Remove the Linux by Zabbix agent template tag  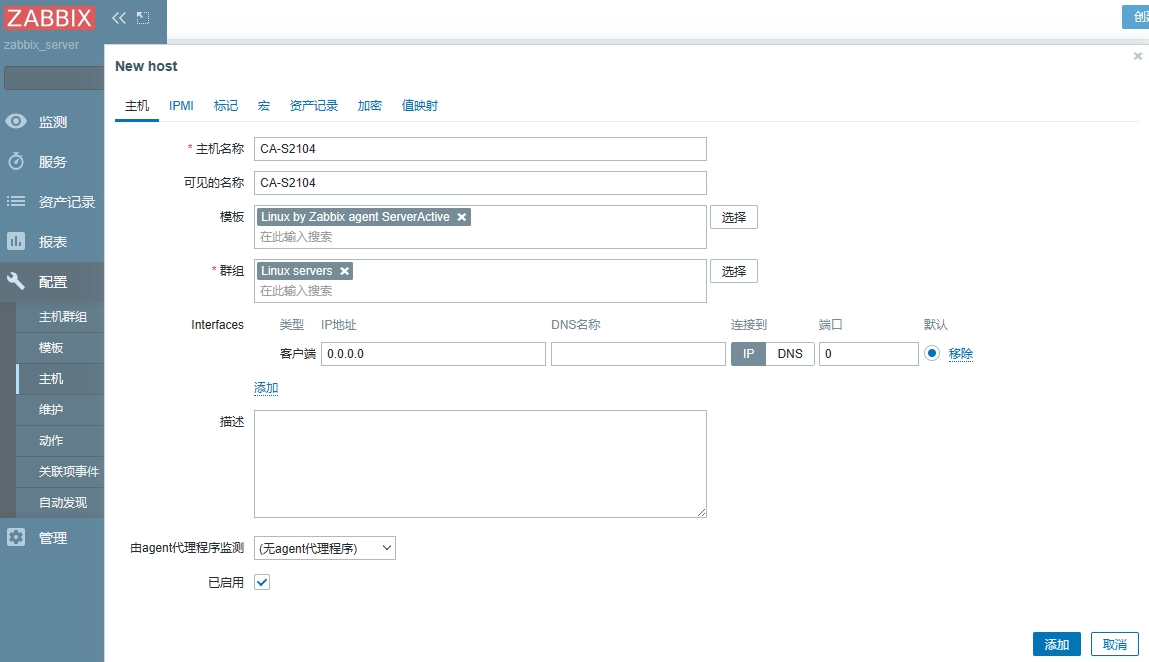pyautogui.click(x=462, y=217)
